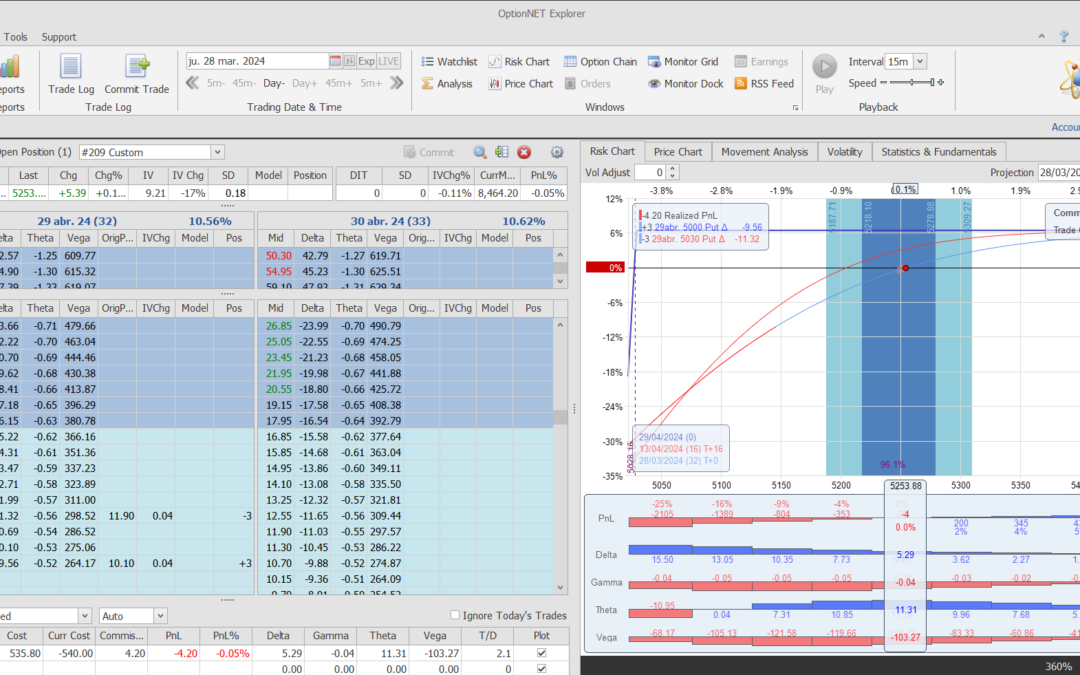Step forward with the Day+ button
1080x675 pixels.
coord(305,84)
